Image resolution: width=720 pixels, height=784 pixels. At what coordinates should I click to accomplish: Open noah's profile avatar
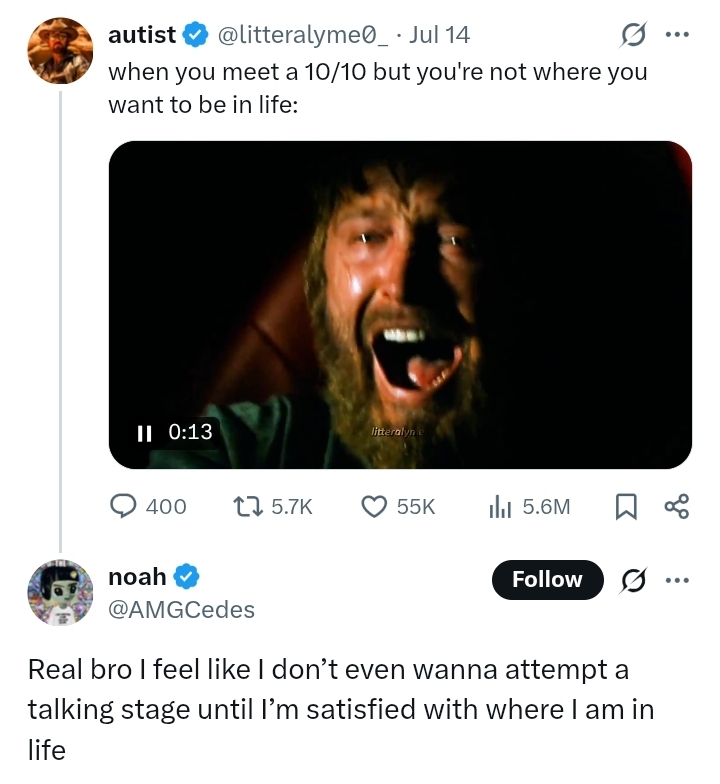click(60, 592)
